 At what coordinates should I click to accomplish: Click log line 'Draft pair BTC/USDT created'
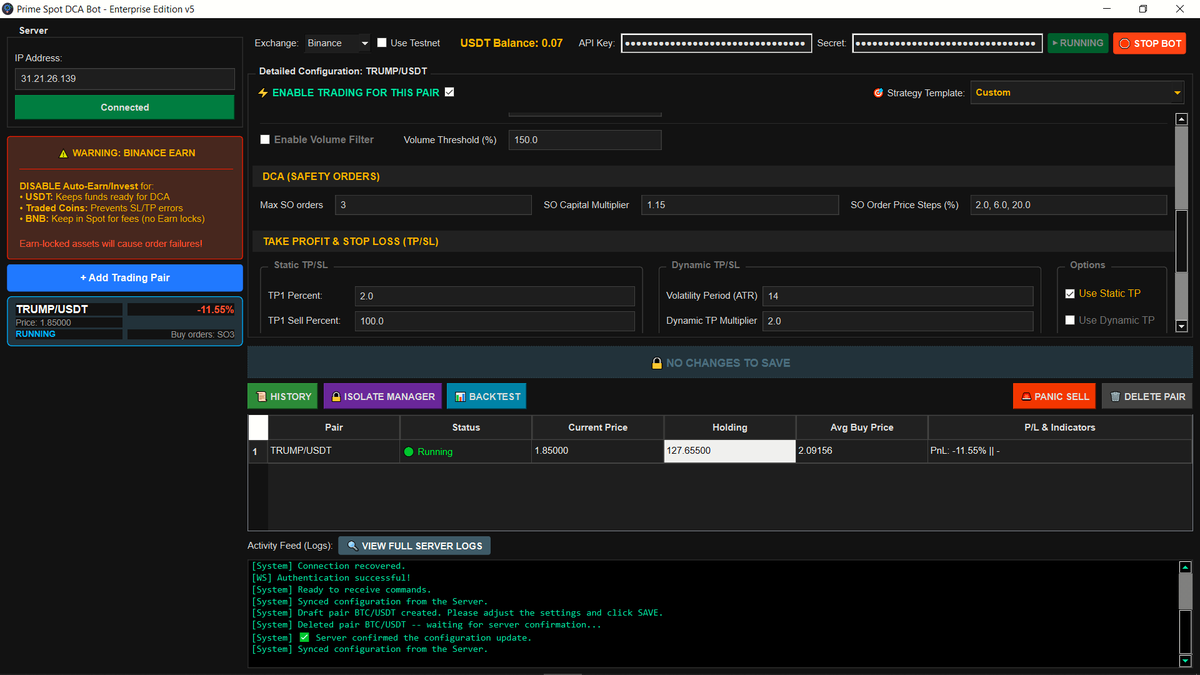tap(457, 613)
